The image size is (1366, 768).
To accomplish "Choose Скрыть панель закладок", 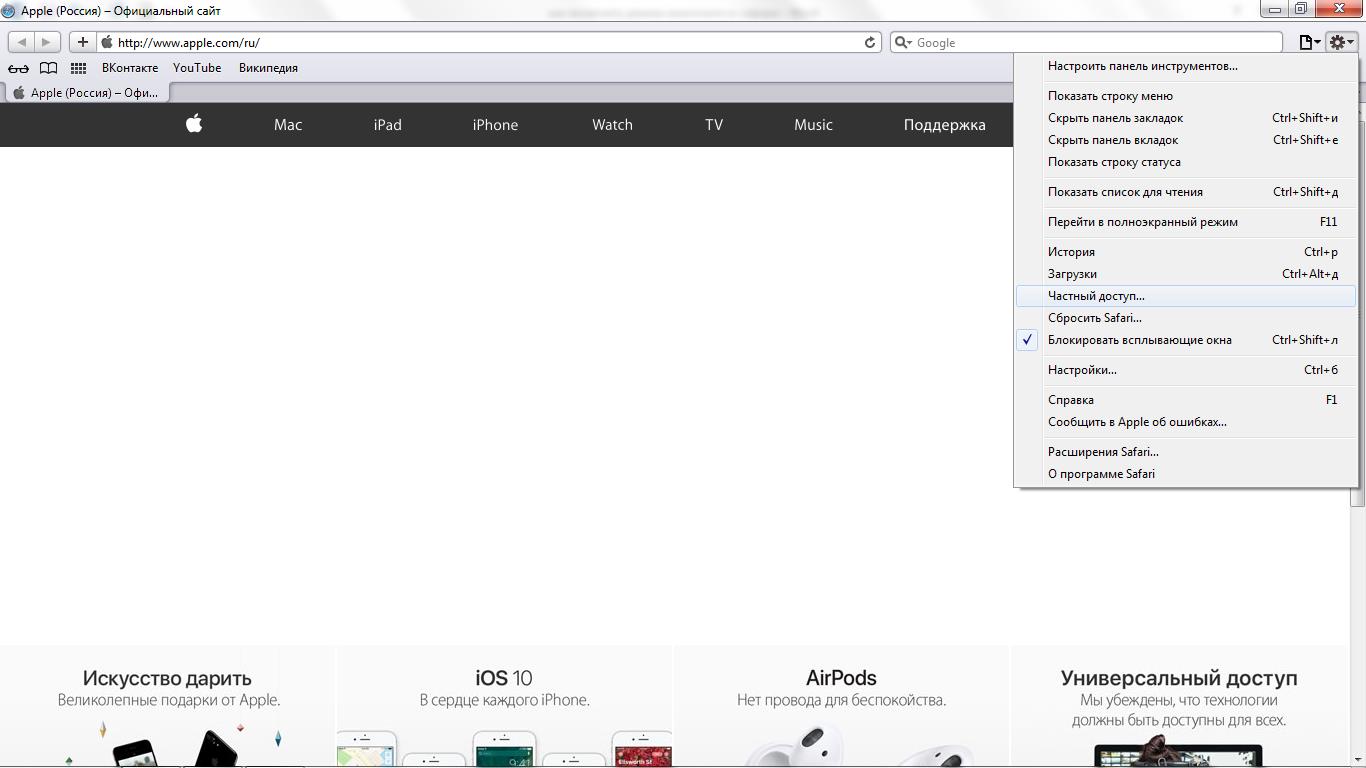I will point(1186,118).
